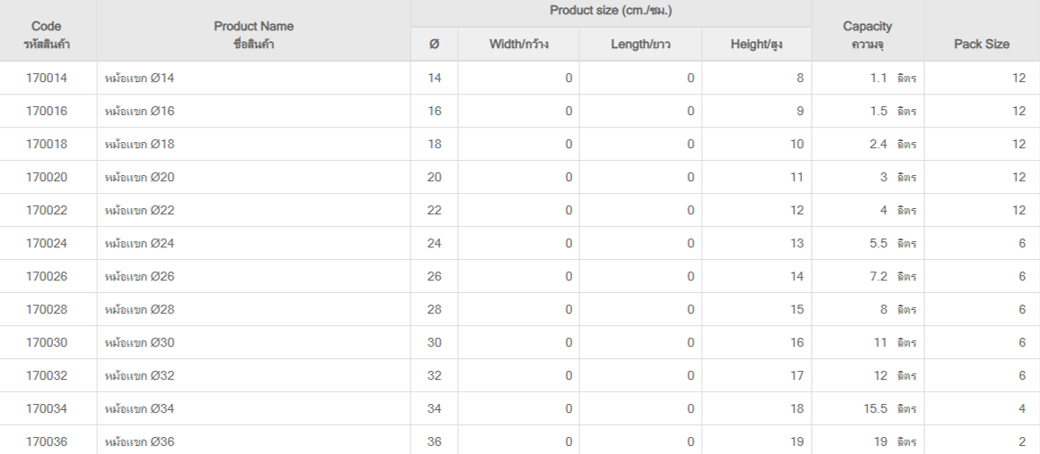Click the Height column header
The height and width of the screenshot is (454, 1040).
756,44
